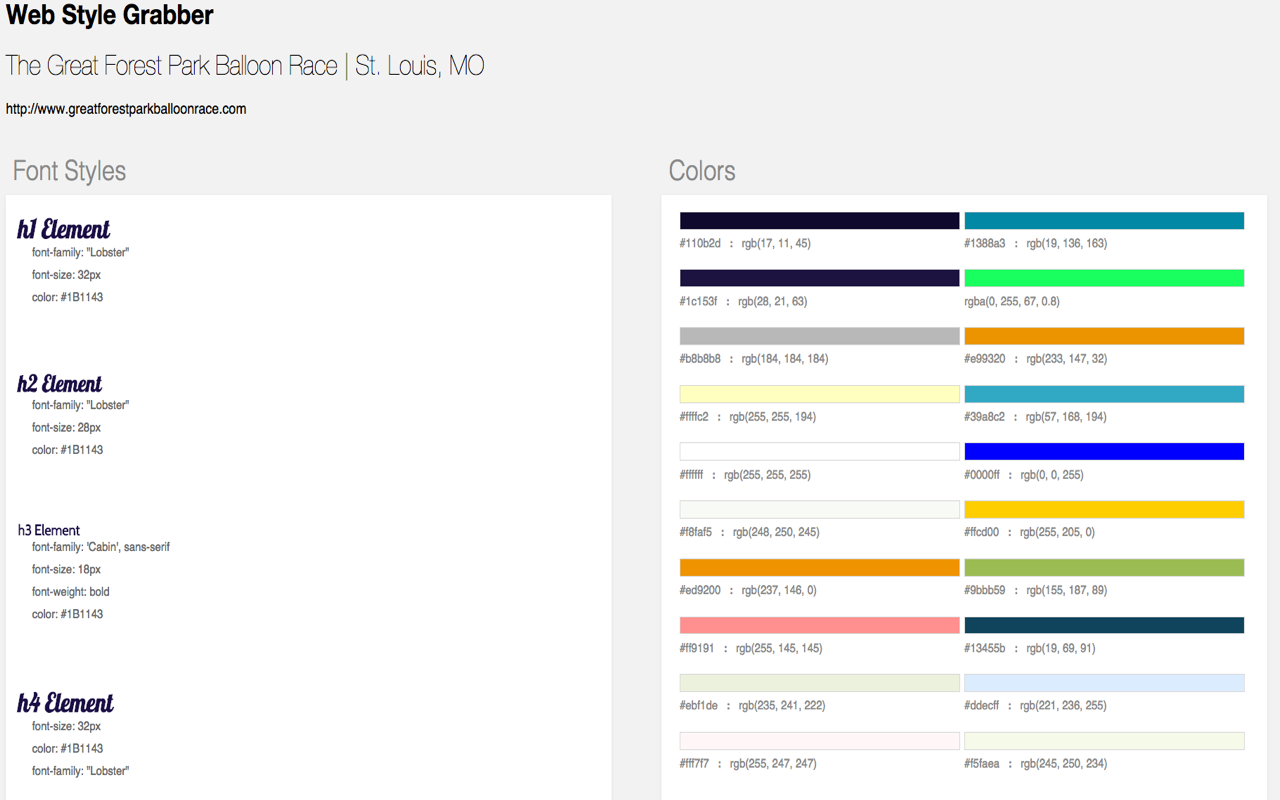
Task: Click the rgb(28, 21, 63) value
Action: 773,301
